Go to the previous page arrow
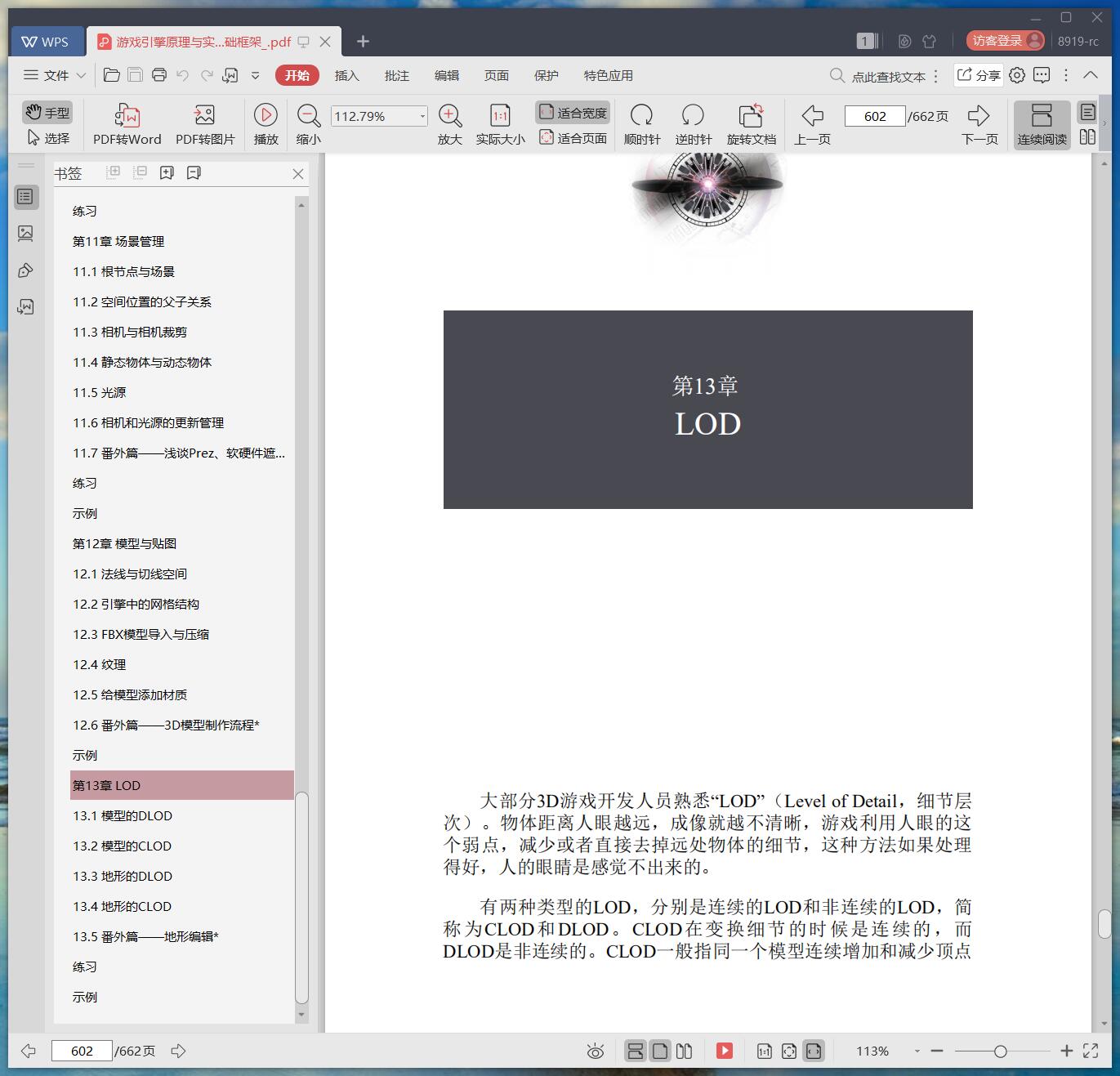 tap(812, 124)
